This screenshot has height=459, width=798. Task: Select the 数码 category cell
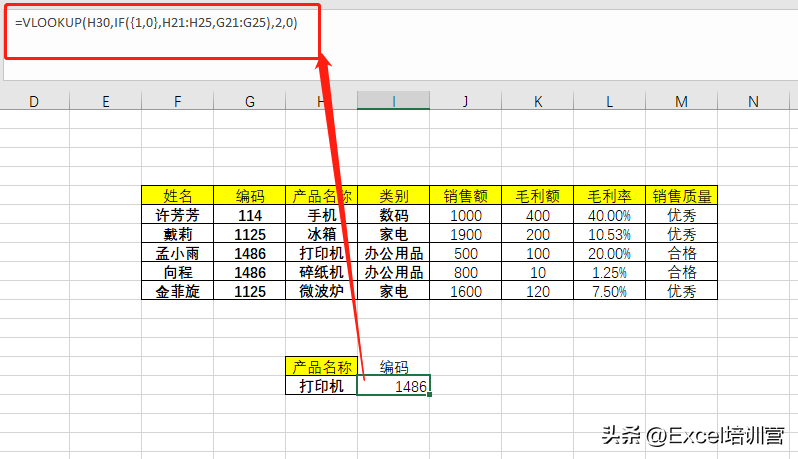point(393,215)
